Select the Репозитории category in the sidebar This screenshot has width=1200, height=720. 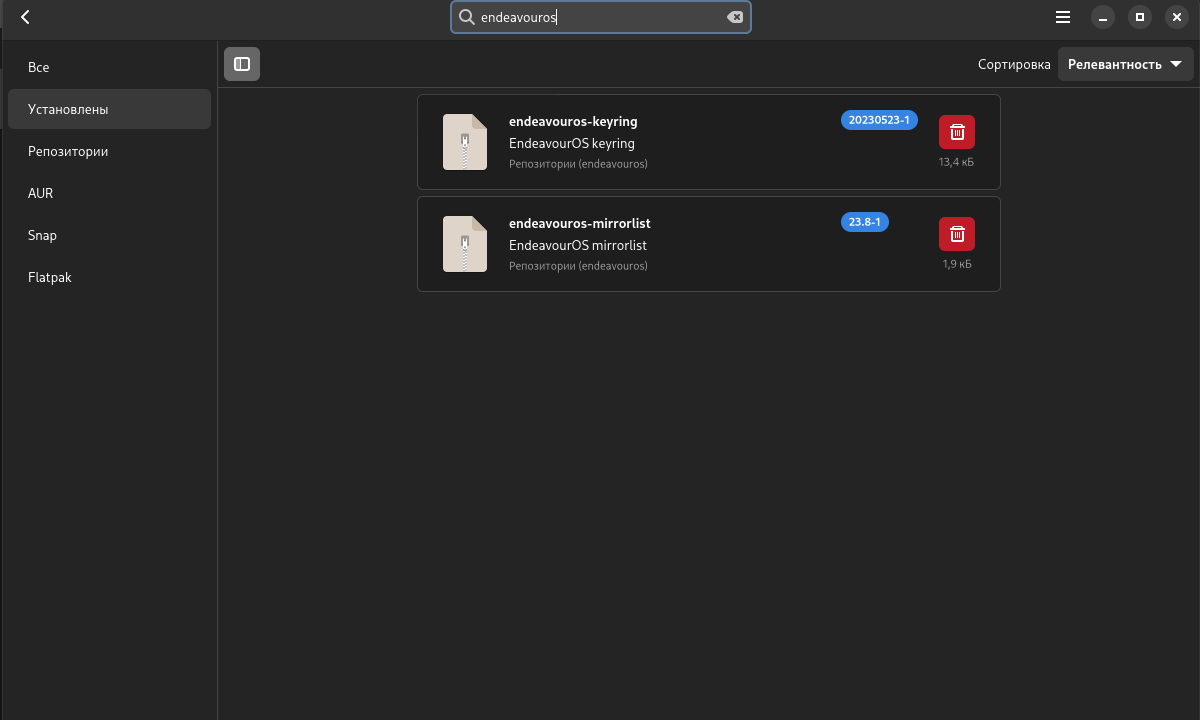109,151
